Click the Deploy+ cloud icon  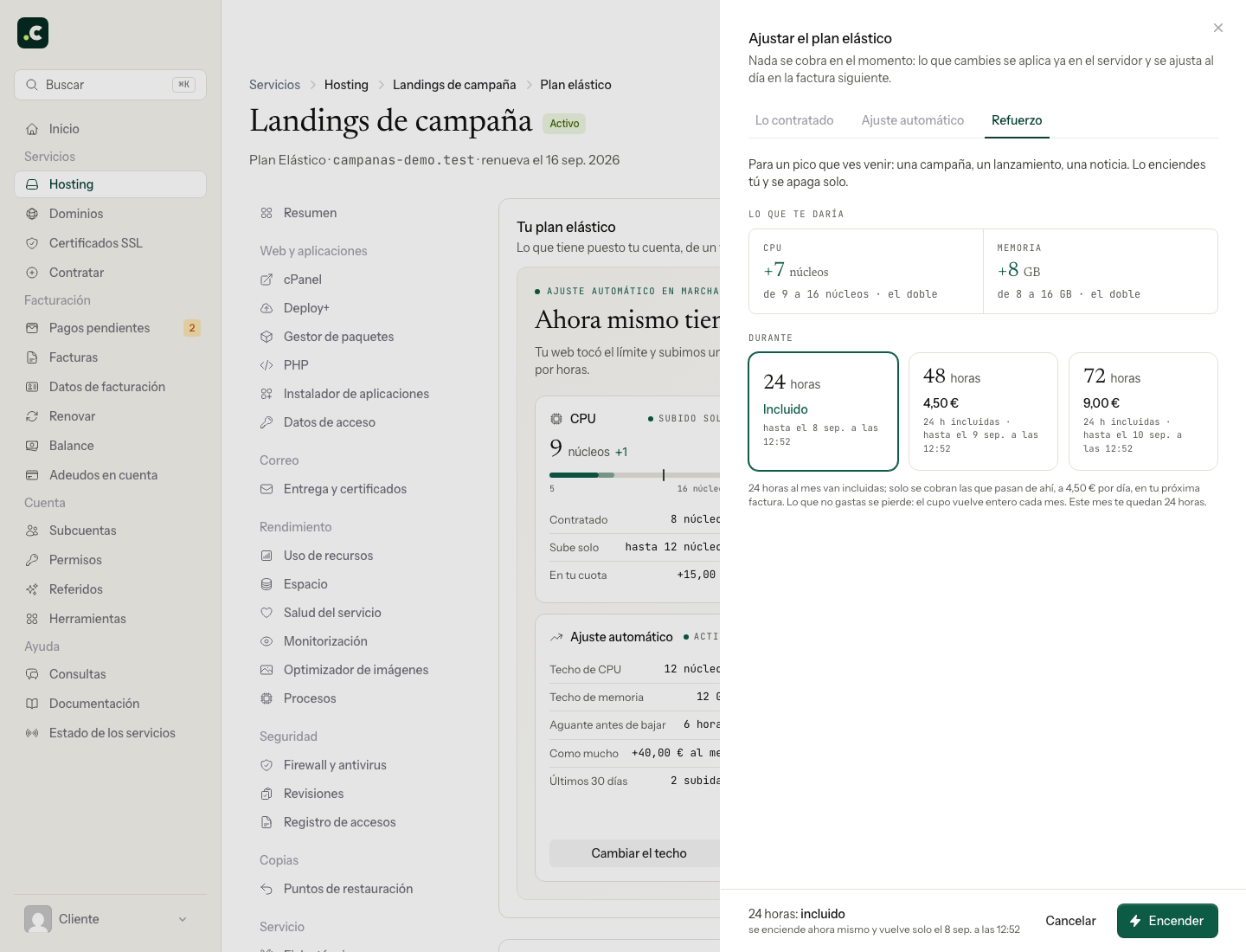[x=267, y=308]
